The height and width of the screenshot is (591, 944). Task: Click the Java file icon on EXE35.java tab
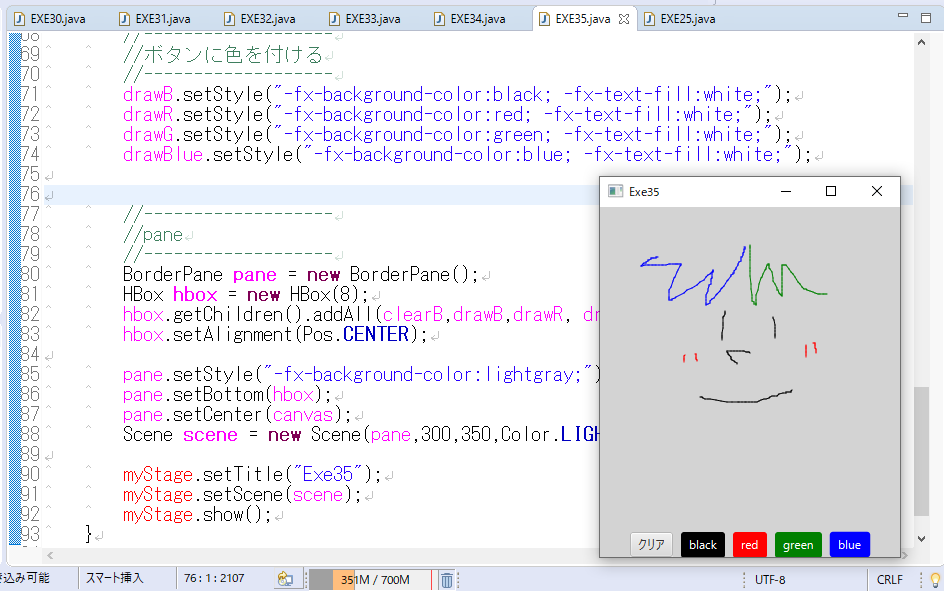coord(544,19)
